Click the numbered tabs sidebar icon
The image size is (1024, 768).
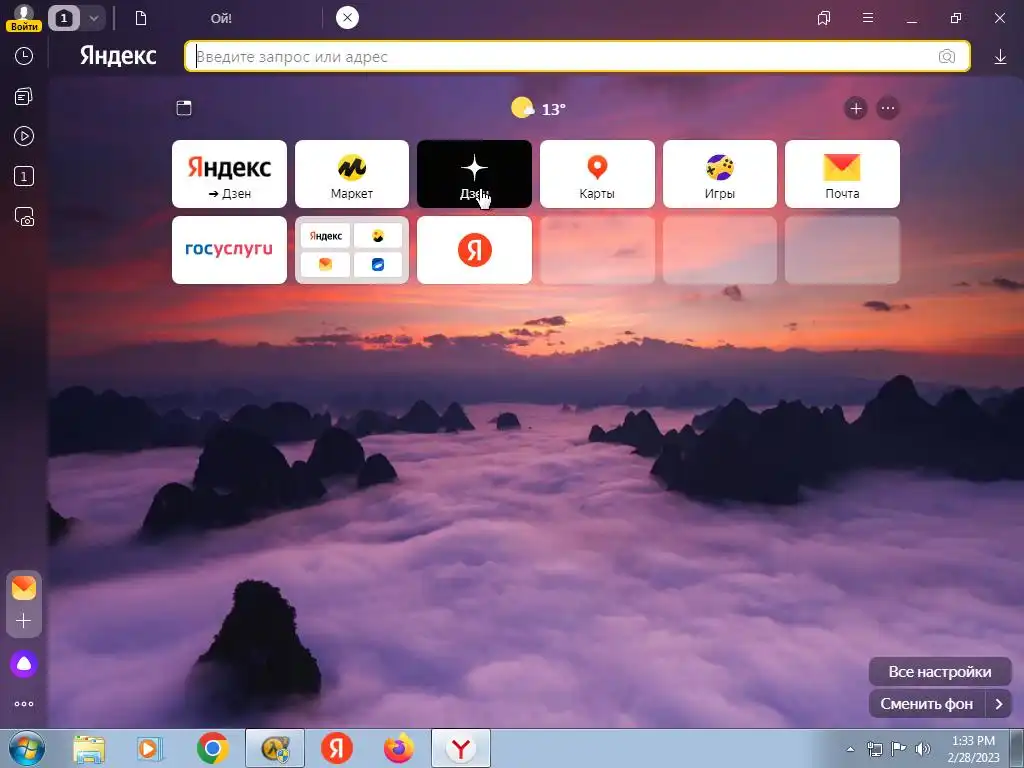click(24, 176)
